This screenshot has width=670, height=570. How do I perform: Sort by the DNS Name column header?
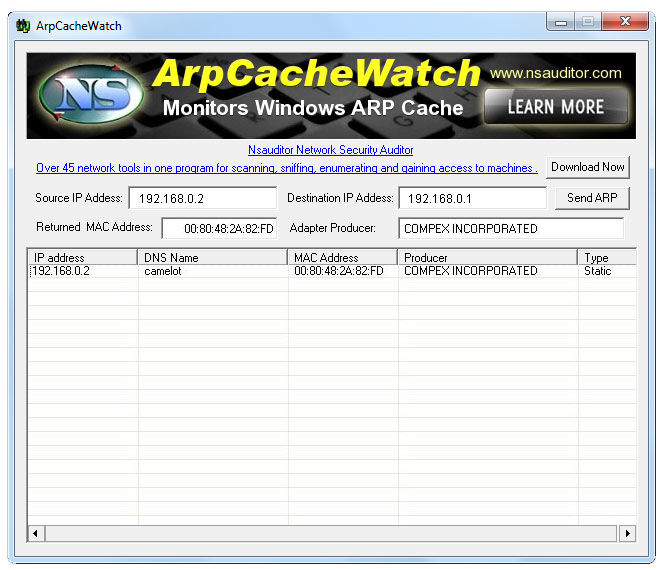(212, 257)
